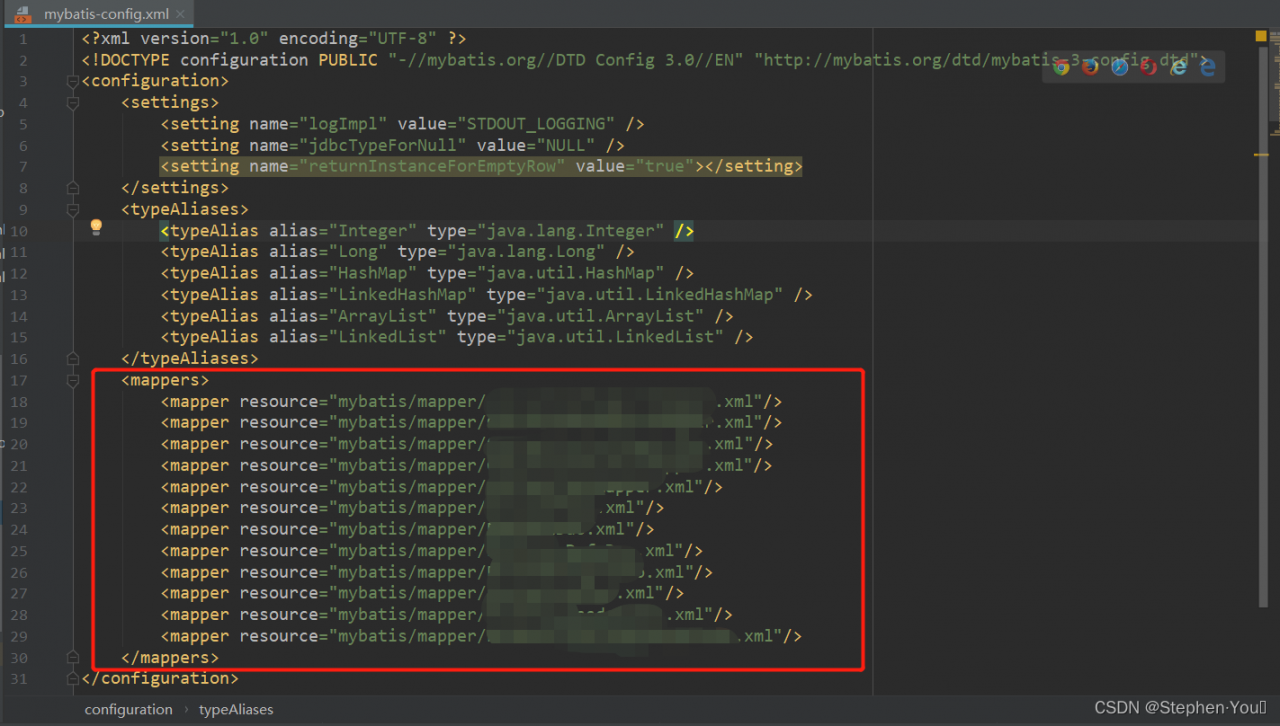
Task: Open preview in Firefox browser icon
Action: tap(1090, 67)
